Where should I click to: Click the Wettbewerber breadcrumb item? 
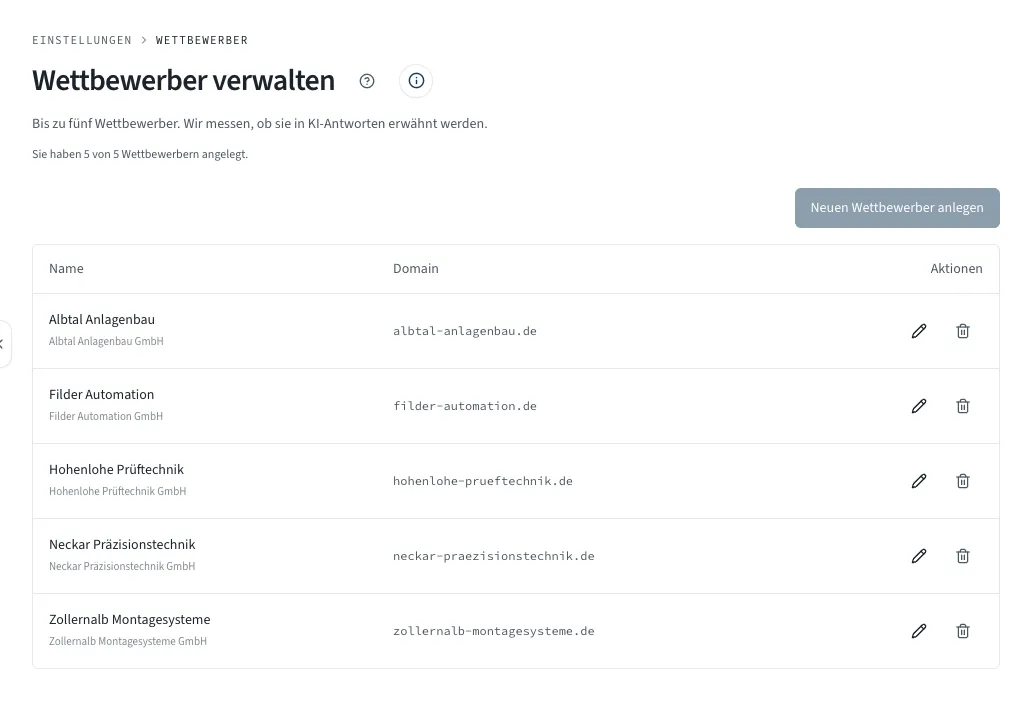[201, 40]
